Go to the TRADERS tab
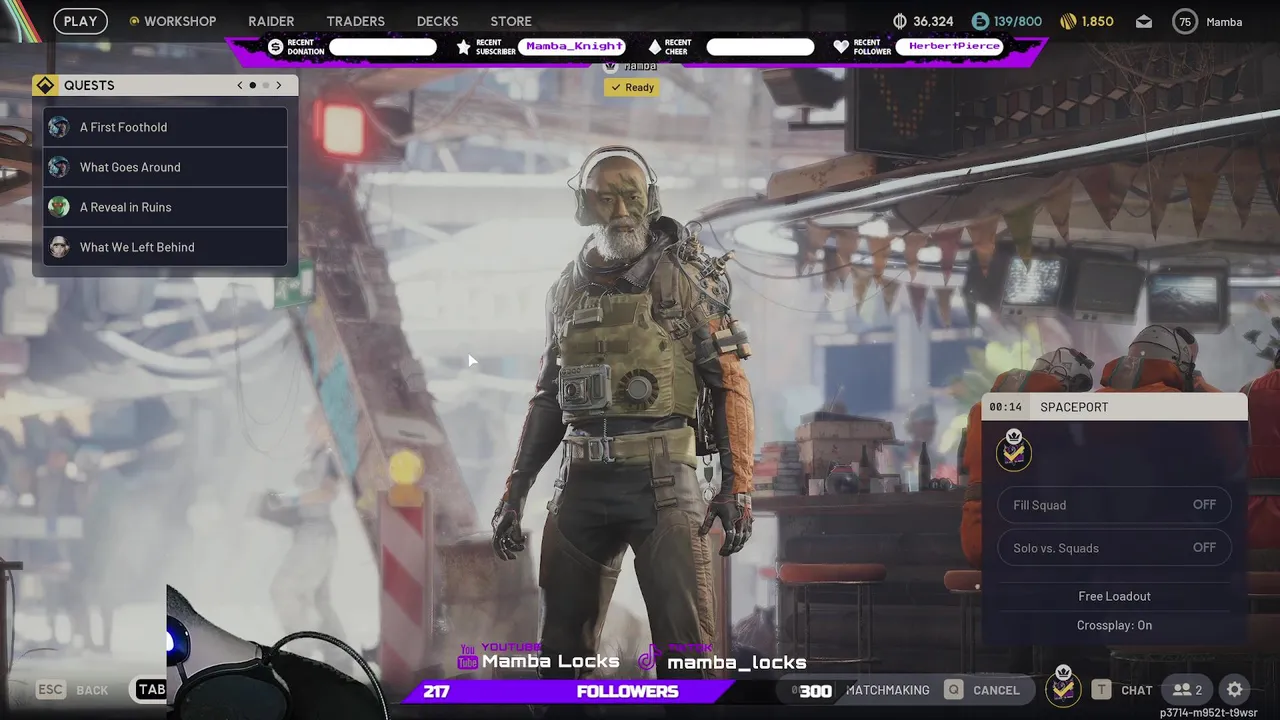Screen dimensions: 1280x720 355,21
